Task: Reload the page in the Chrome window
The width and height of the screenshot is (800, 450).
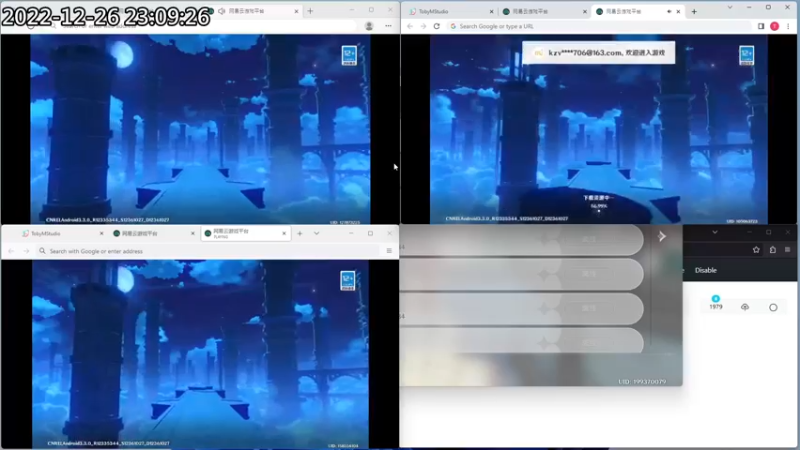Action: (x=437, y=26)
